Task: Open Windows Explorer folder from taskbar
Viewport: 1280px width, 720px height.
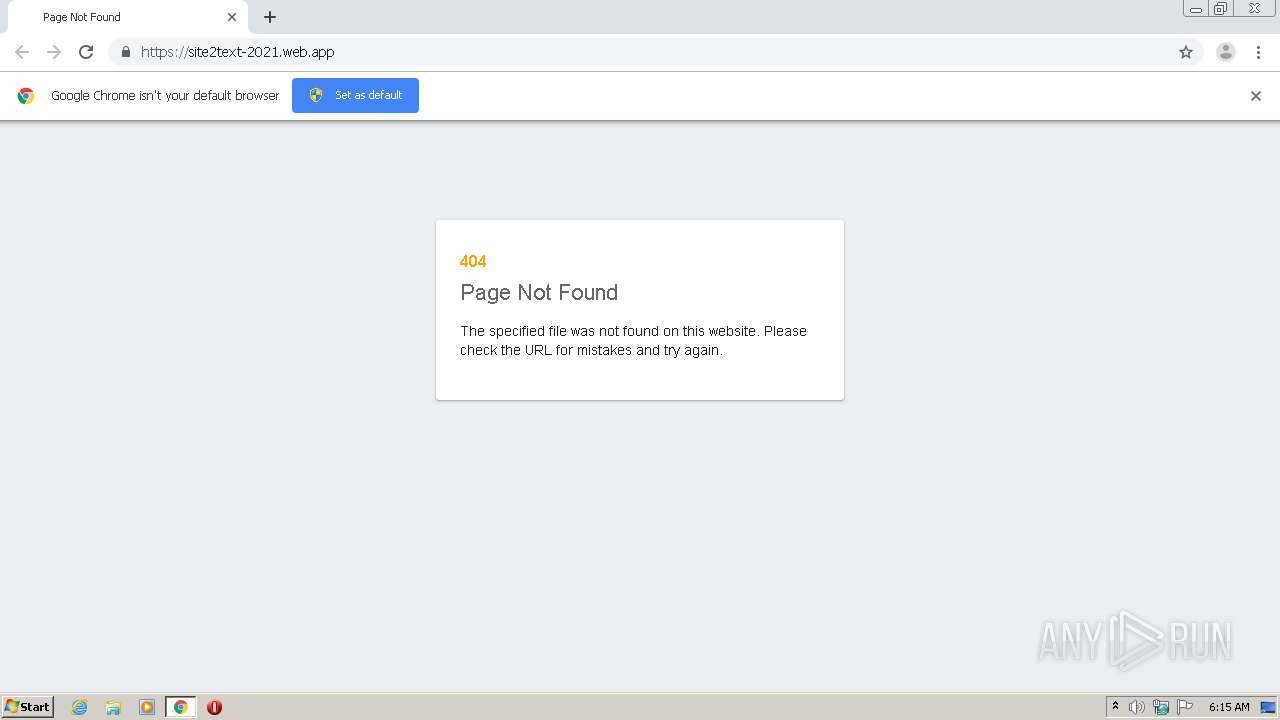Action: pos(113,707)
